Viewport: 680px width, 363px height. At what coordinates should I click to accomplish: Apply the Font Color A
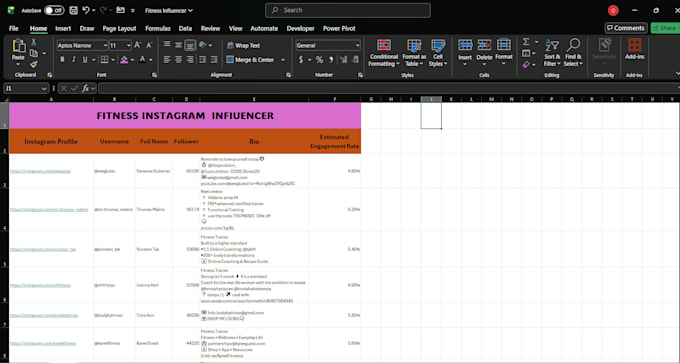pyautogui.click(x=142, y=60)
